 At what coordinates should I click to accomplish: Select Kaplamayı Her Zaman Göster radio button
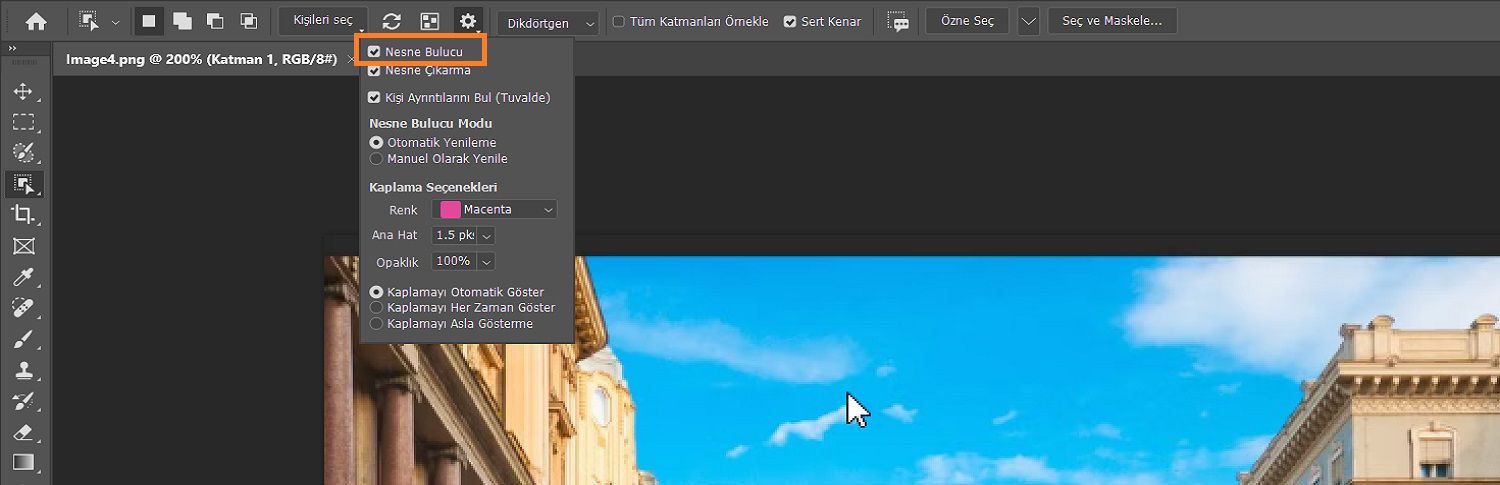click(x=377, y=308)
